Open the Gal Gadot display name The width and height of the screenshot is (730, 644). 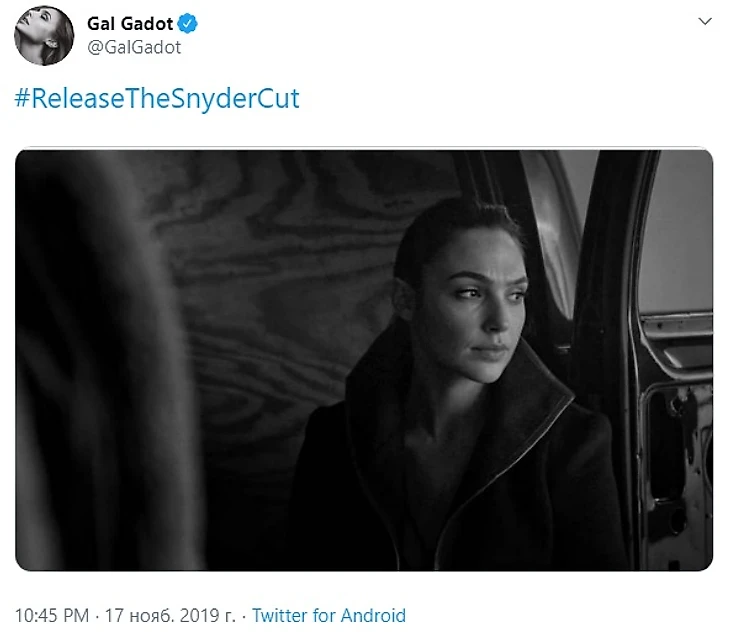tap(130, 24)
